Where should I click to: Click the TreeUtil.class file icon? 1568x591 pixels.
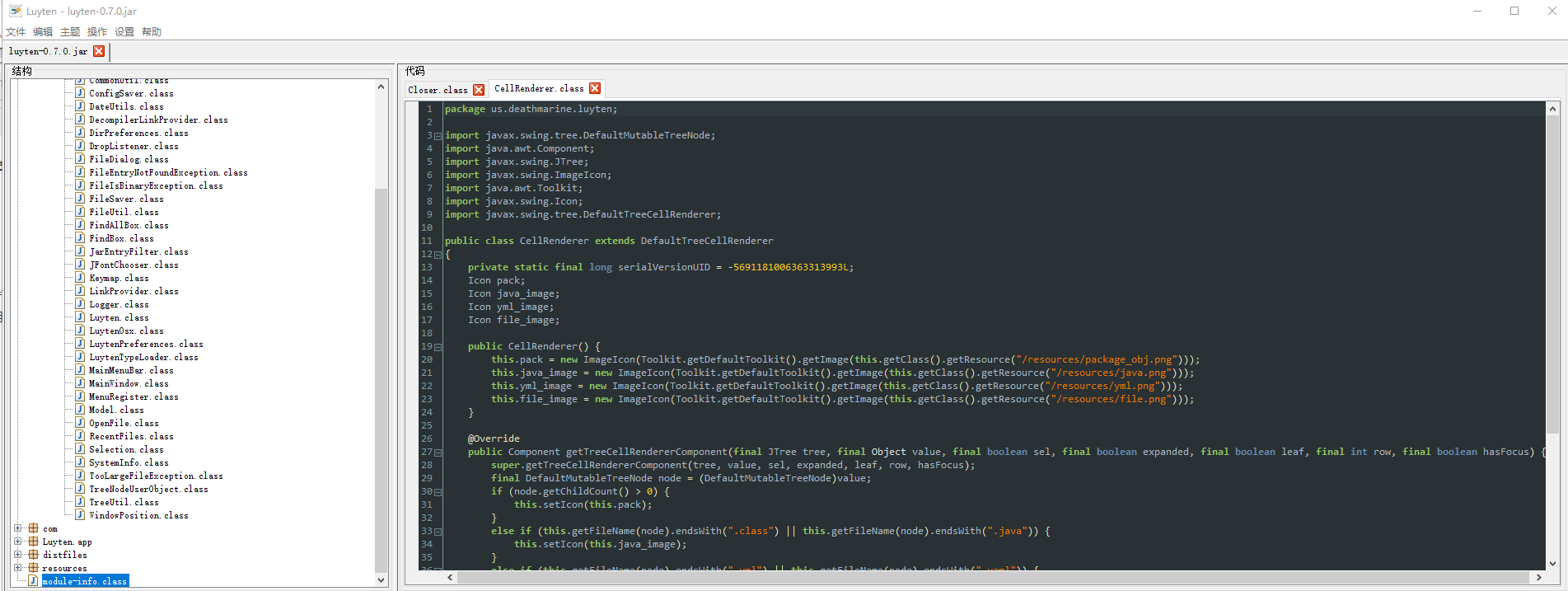click(x=80, y=502)
